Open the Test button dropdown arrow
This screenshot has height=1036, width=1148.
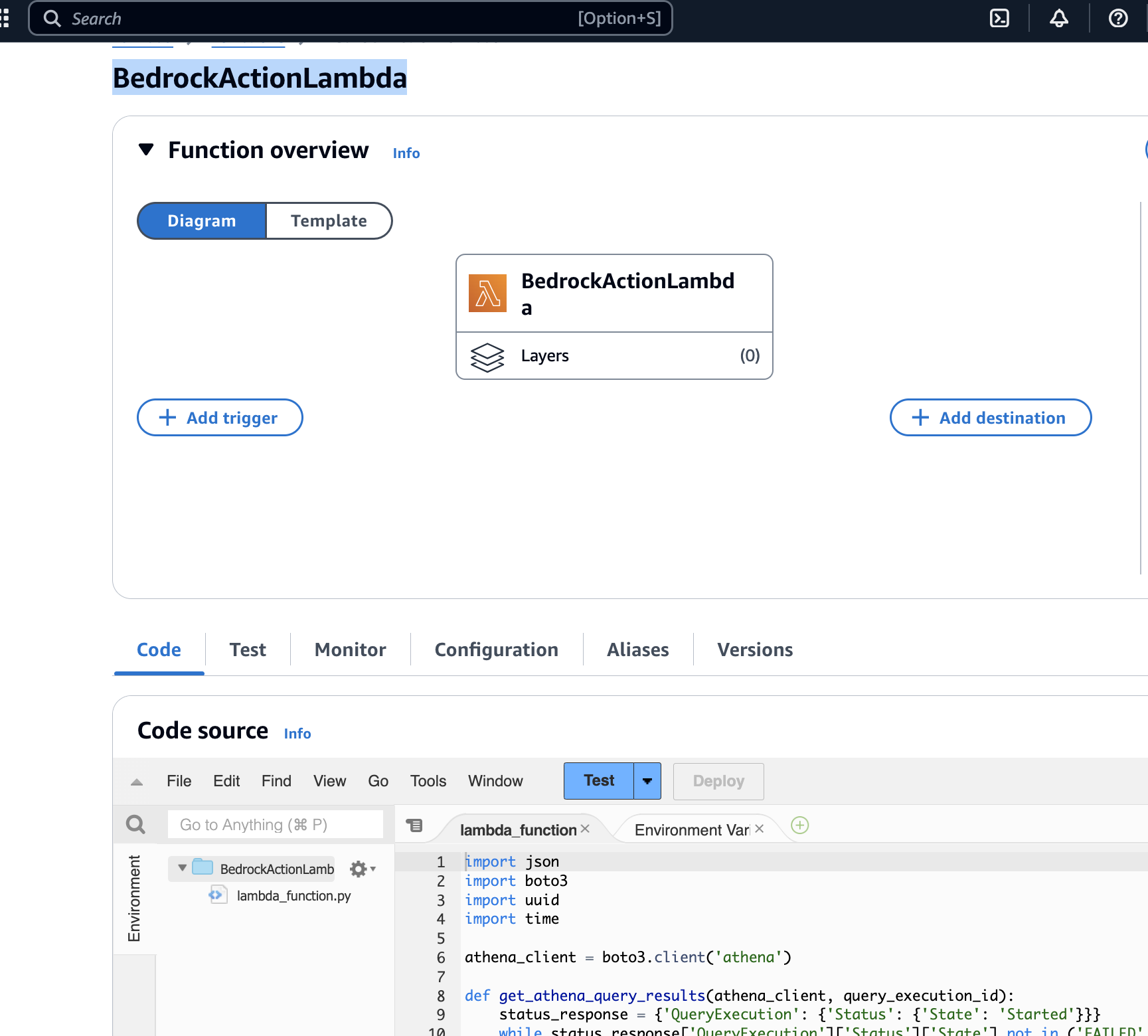point(647,782)
